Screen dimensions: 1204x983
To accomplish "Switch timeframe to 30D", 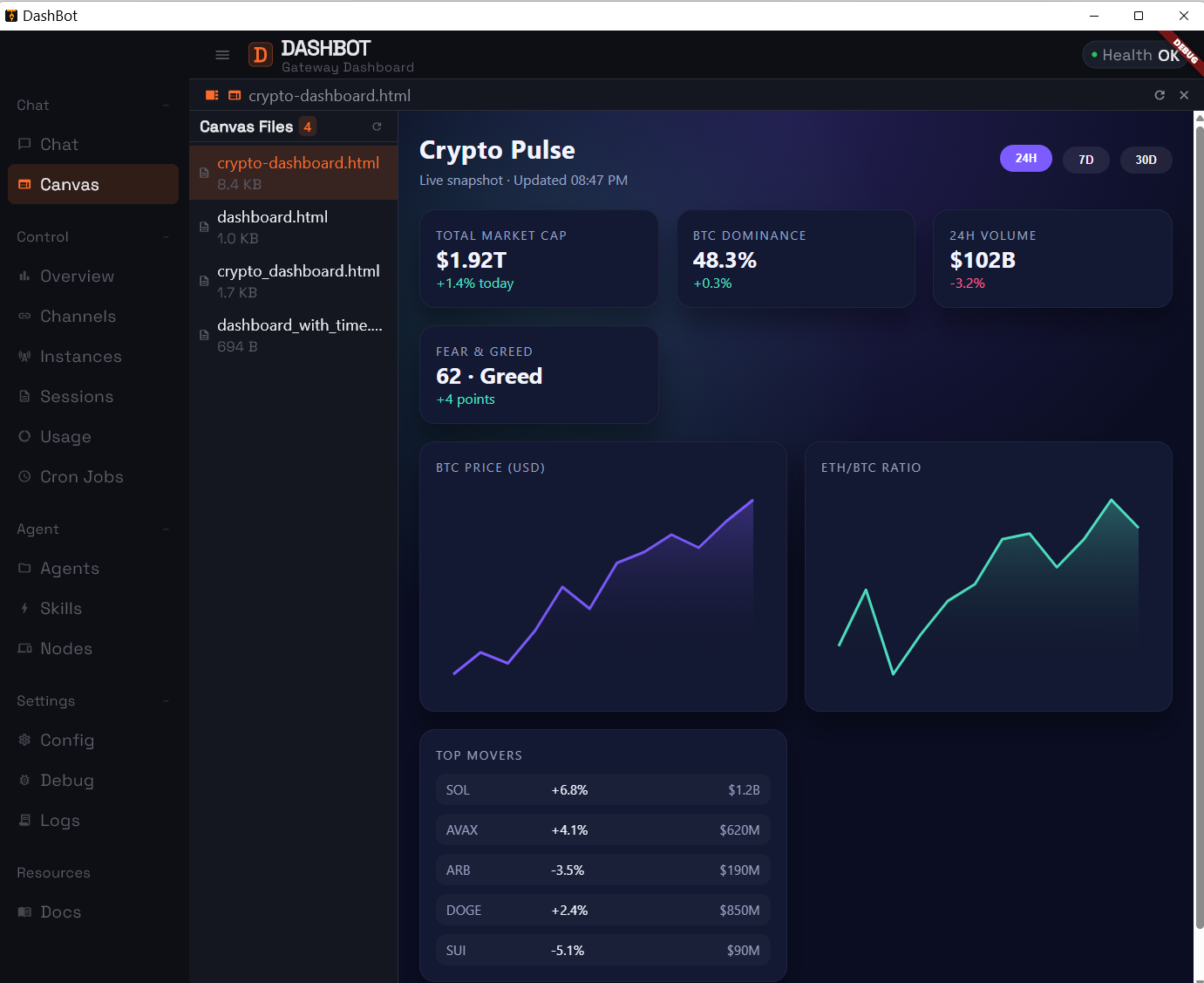I will [x=1146, y=160].
